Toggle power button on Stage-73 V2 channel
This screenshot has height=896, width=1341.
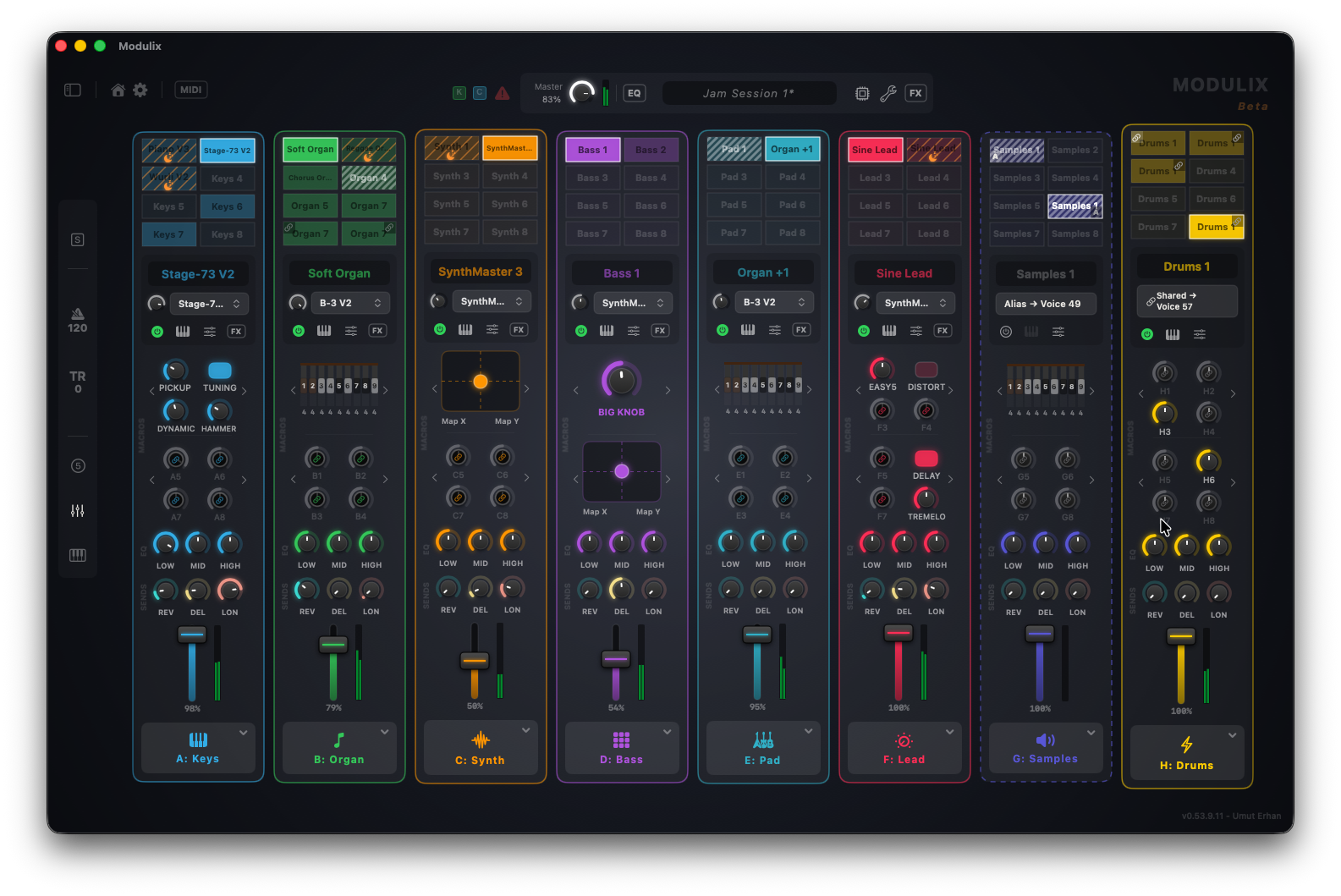coord(157,332)
